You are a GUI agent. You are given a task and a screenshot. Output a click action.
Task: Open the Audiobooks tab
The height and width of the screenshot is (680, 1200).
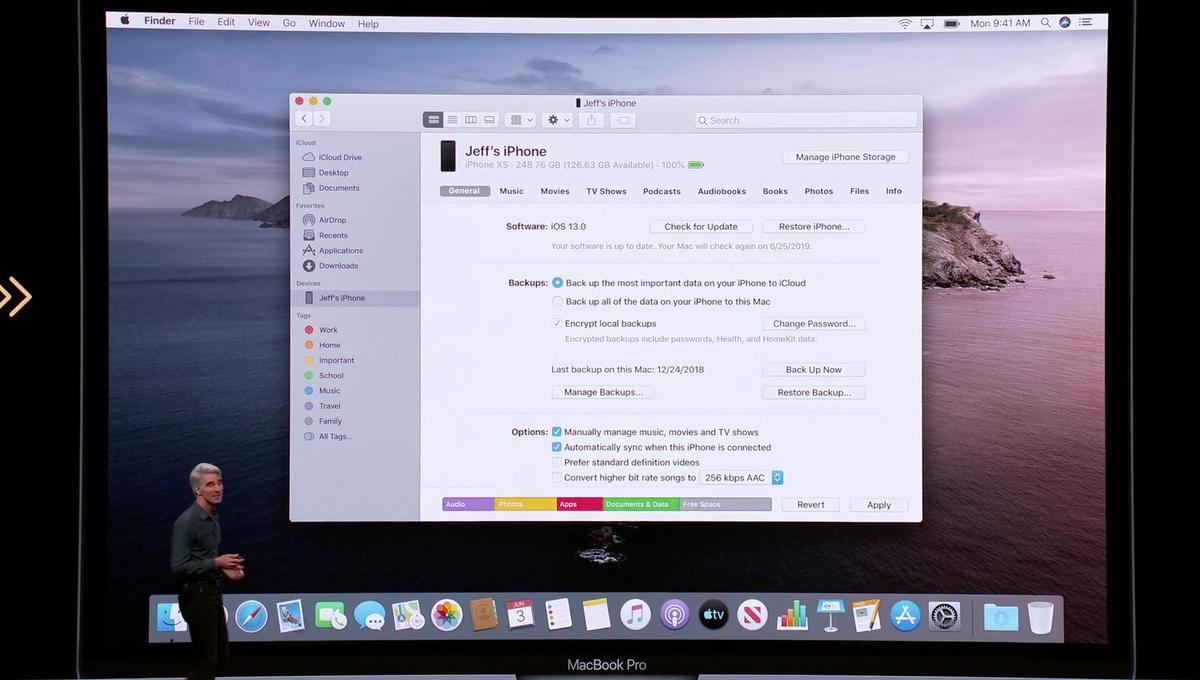pos(722,191)
